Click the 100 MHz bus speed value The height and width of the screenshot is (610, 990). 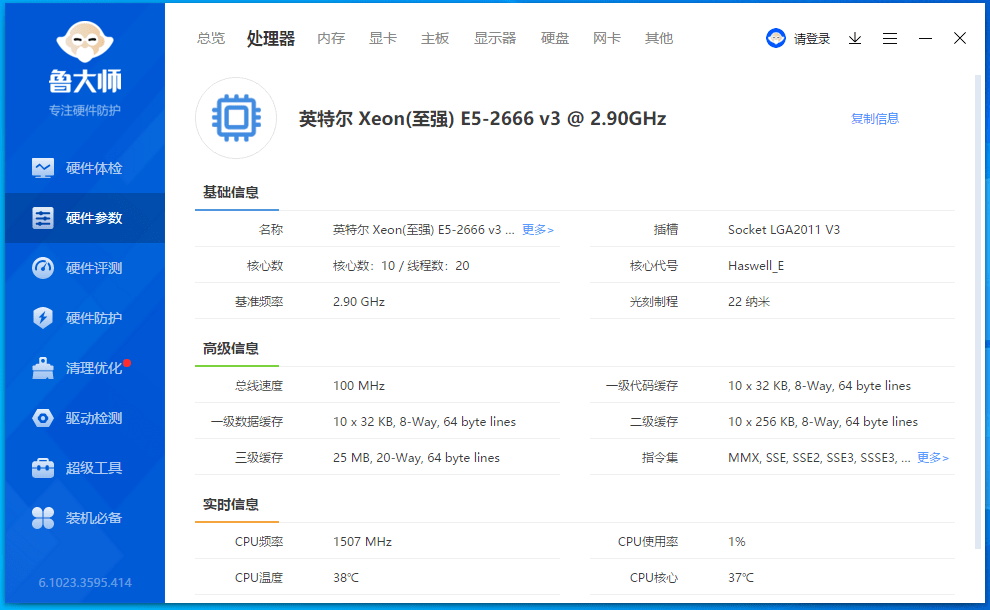click(359, 386)
